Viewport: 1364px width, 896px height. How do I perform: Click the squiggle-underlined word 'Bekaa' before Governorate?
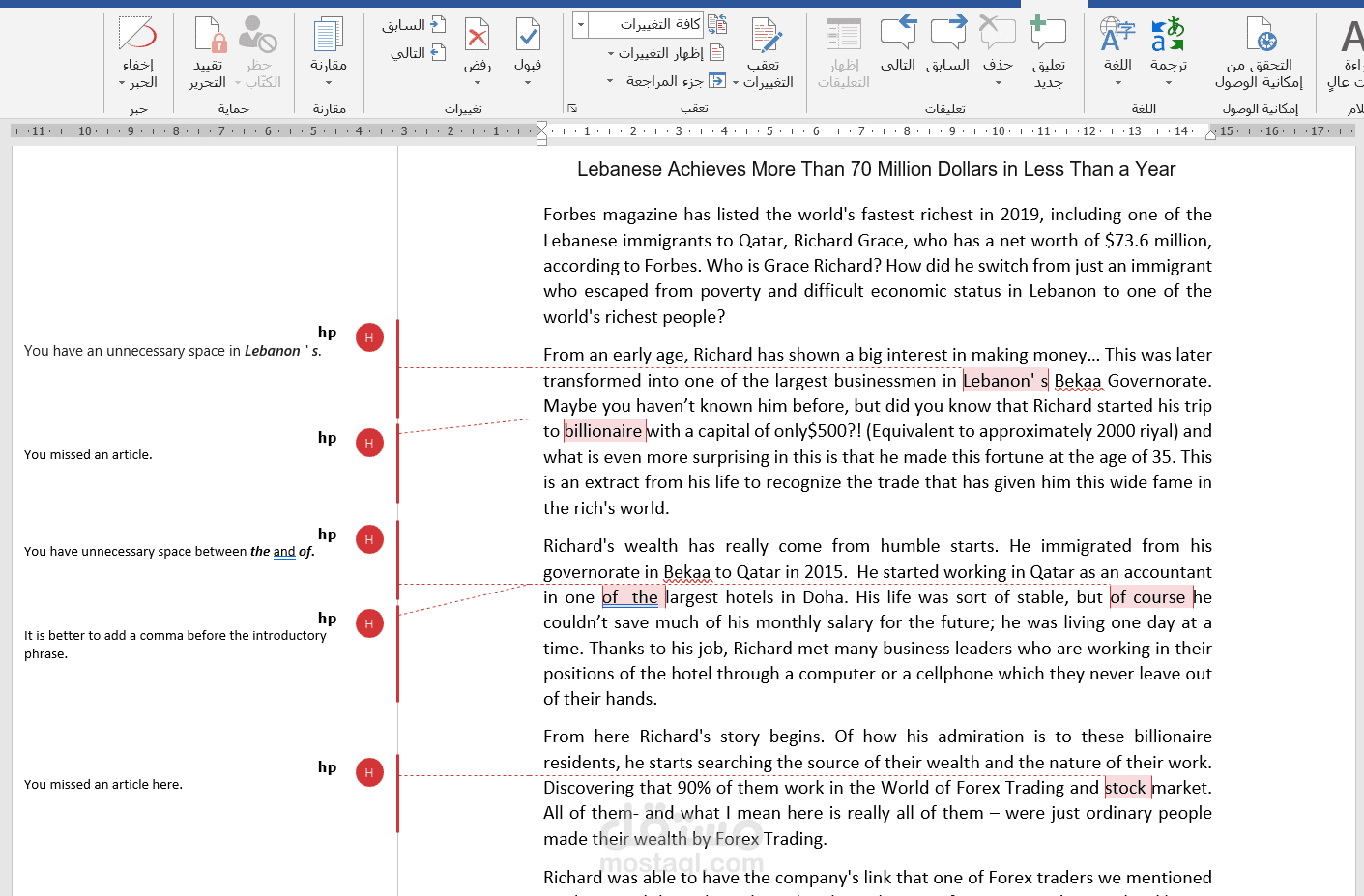coord(1078,381)
